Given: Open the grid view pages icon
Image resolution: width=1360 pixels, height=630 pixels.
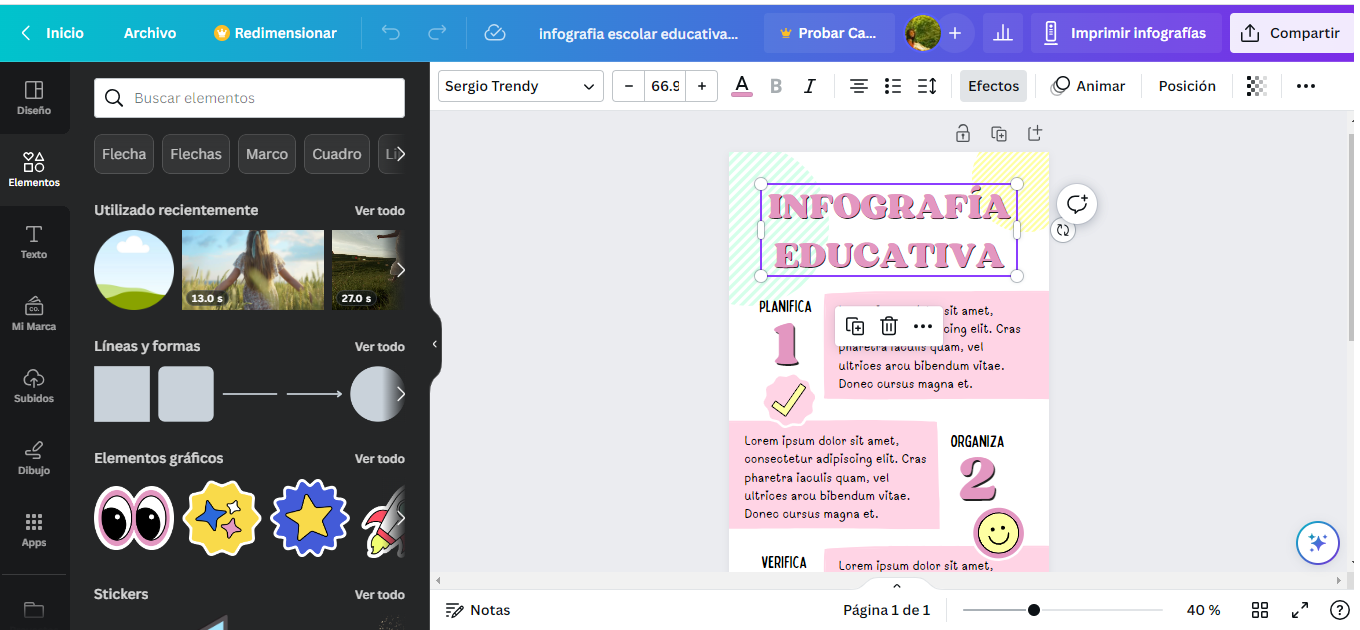Looking at the screenshot, I should coord(1260,610).
